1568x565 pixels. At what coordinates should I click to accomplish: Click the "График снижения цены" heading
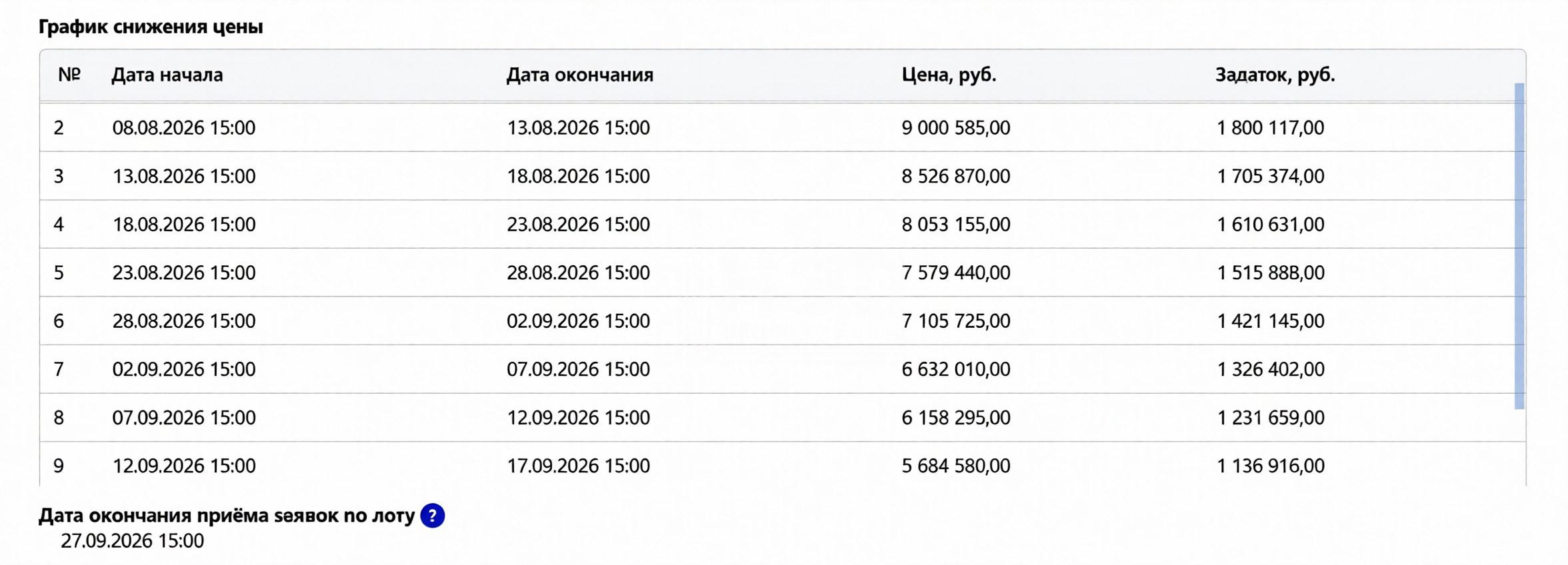pos(151,27)
